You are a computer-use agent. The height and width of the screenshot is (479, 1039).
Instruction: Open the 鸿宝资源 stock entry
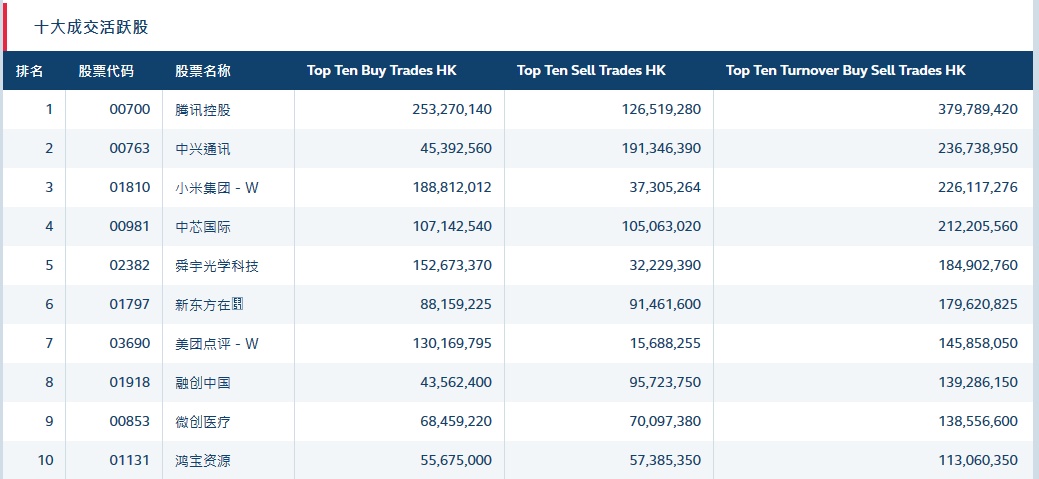click(203, 461)
